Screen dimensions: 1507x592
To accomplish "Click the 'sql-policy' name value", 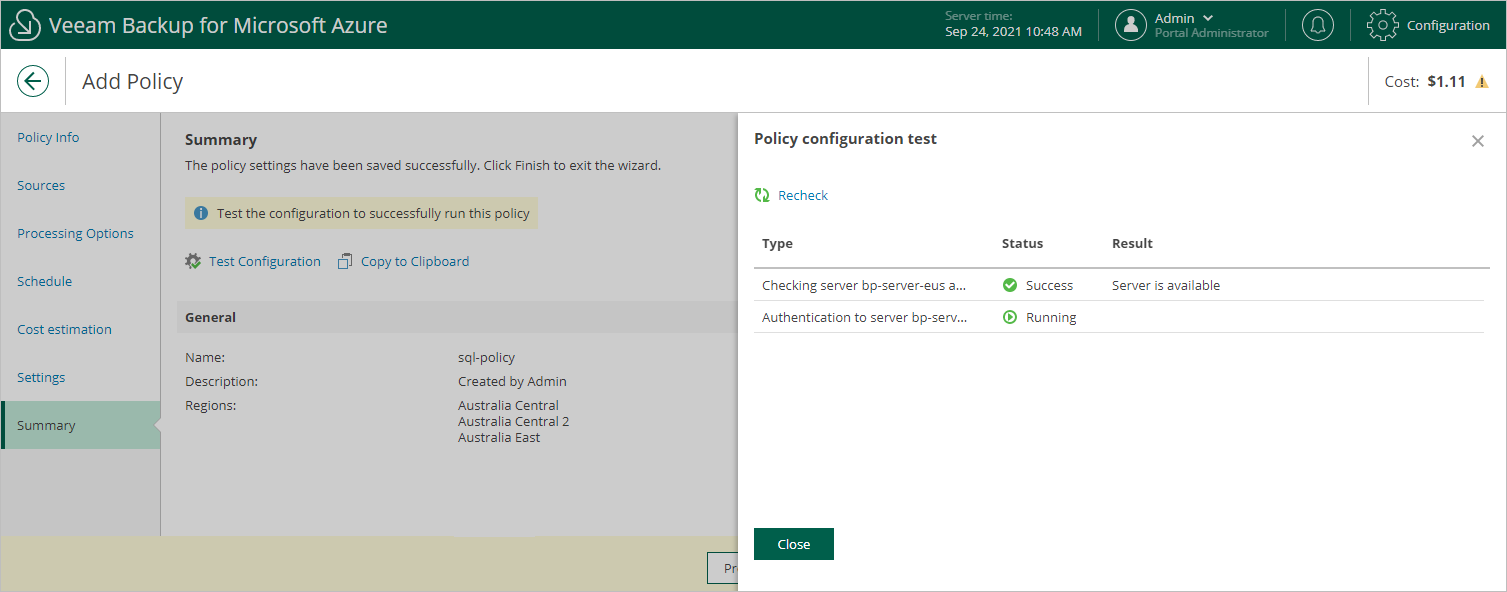I will point(487,357).
